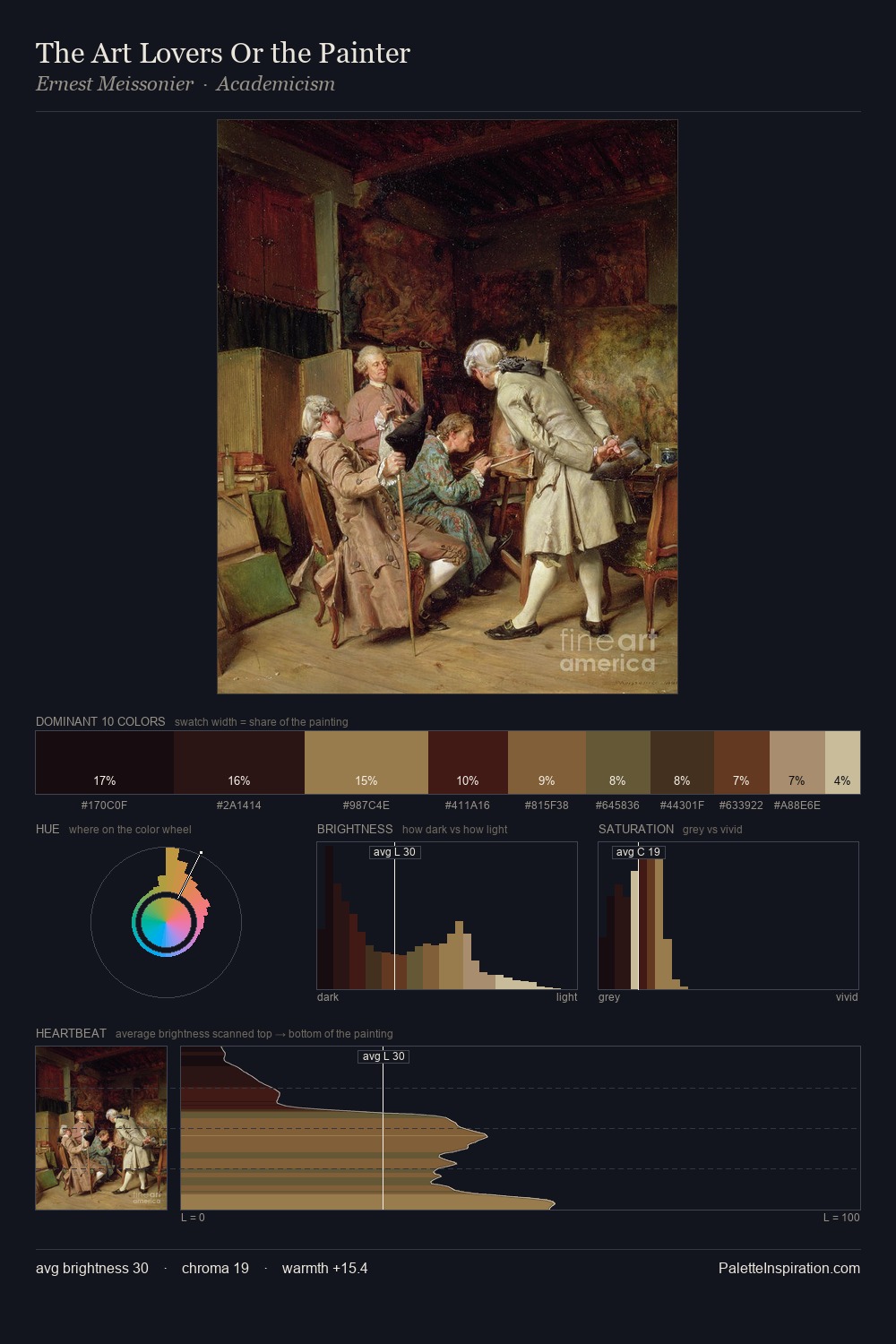Click the hex code label '#2A1414'
The height and width of the screenshot is (1344, 896).
tap(239, 806)
